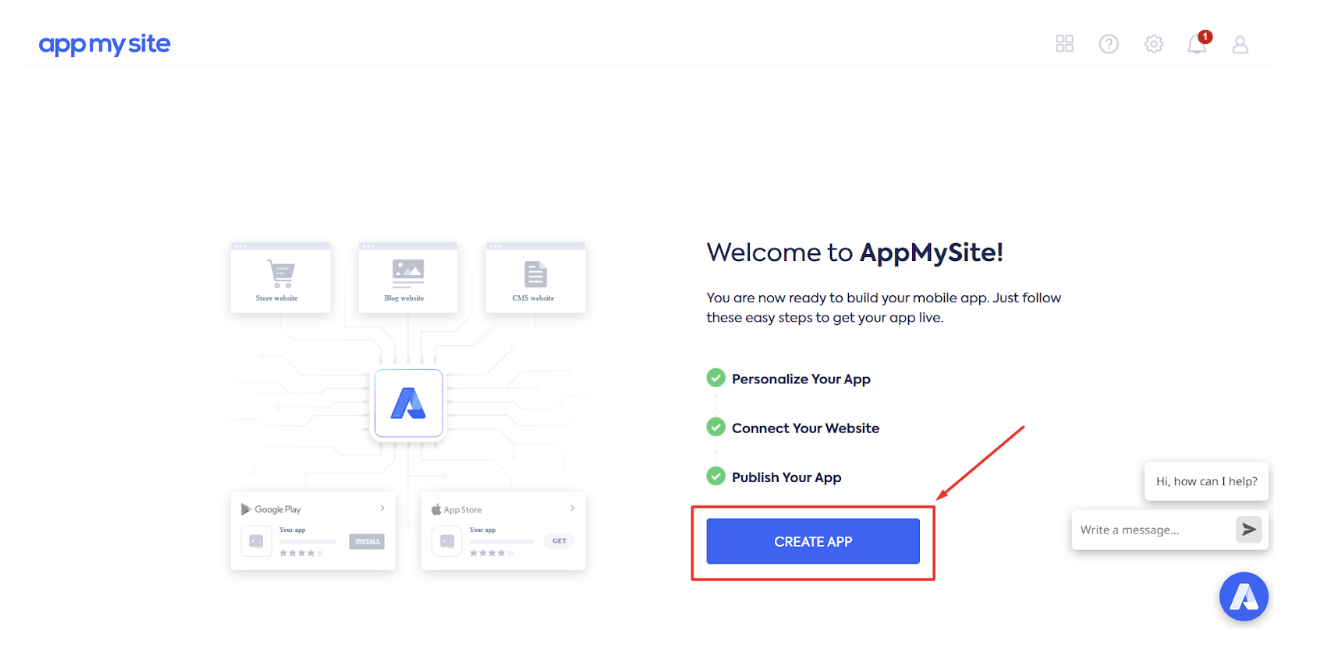Click the Google Play logo icon
The width and height of the screenshot is (1324, 658).
pos(246,509)
